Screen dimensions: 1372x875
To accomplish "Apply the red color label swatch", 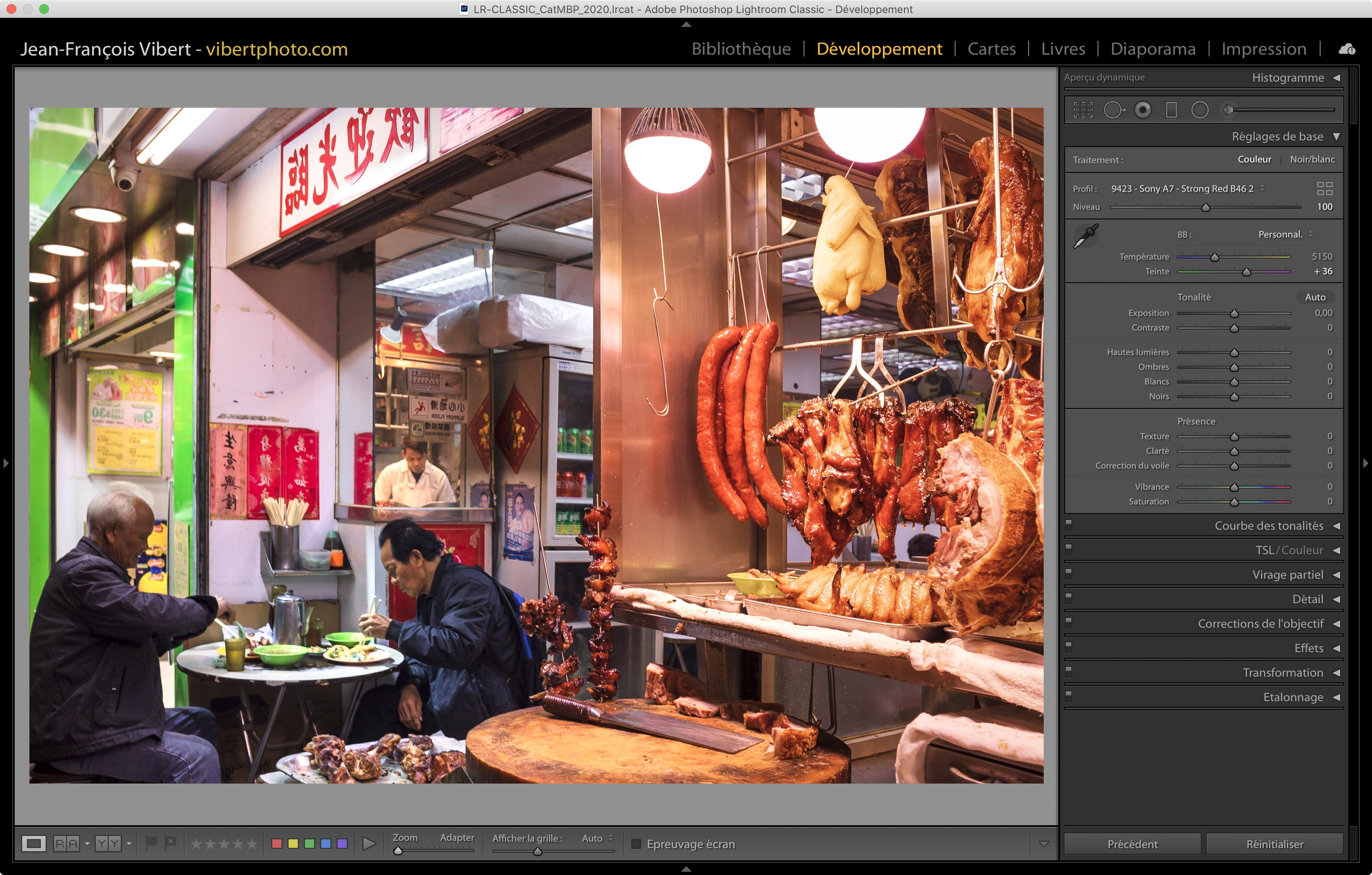I will click(x=277, y=844).
